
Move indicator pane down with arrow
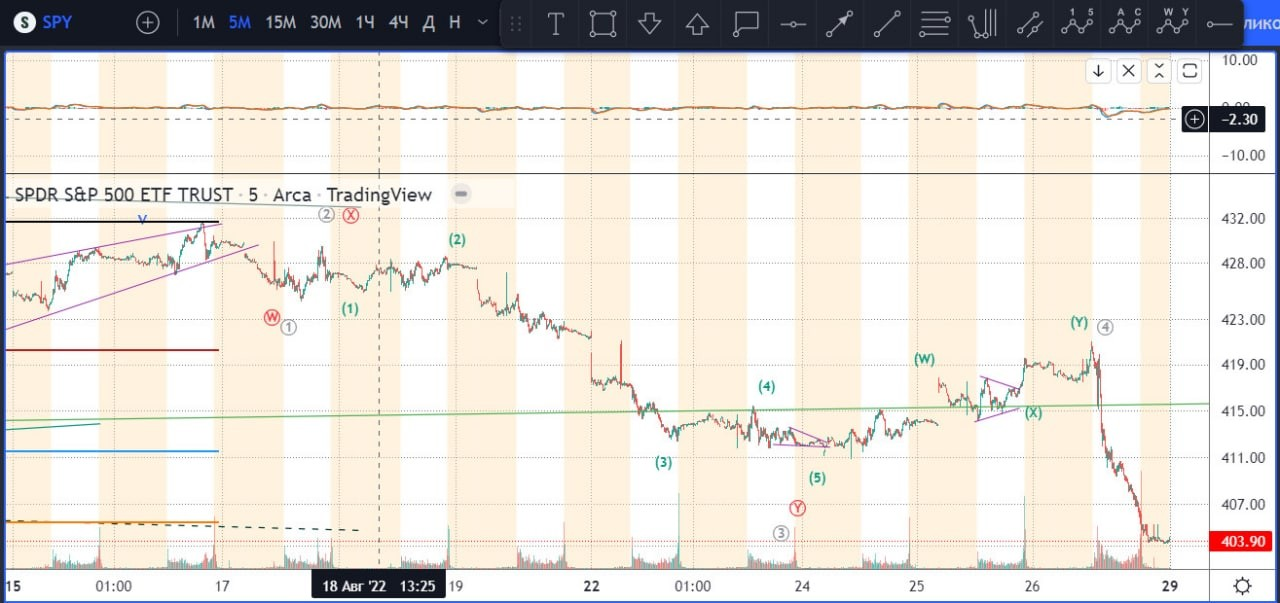tap(1098, 70)
